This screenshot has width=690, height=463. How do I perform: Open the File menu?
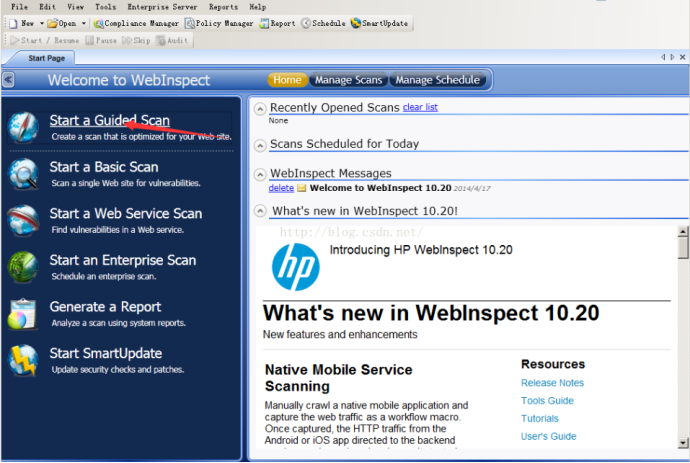click(19, 7)
